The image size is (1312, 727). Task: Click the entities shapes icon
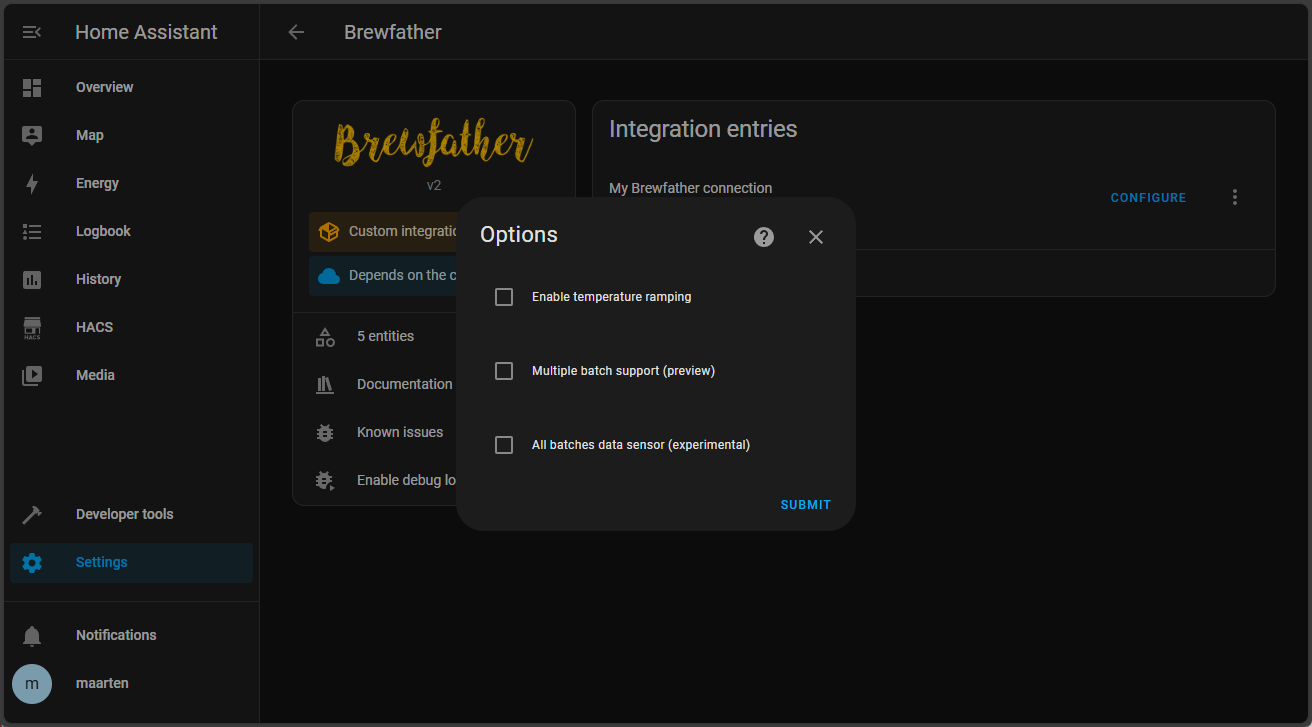click(x=325, y=336)
